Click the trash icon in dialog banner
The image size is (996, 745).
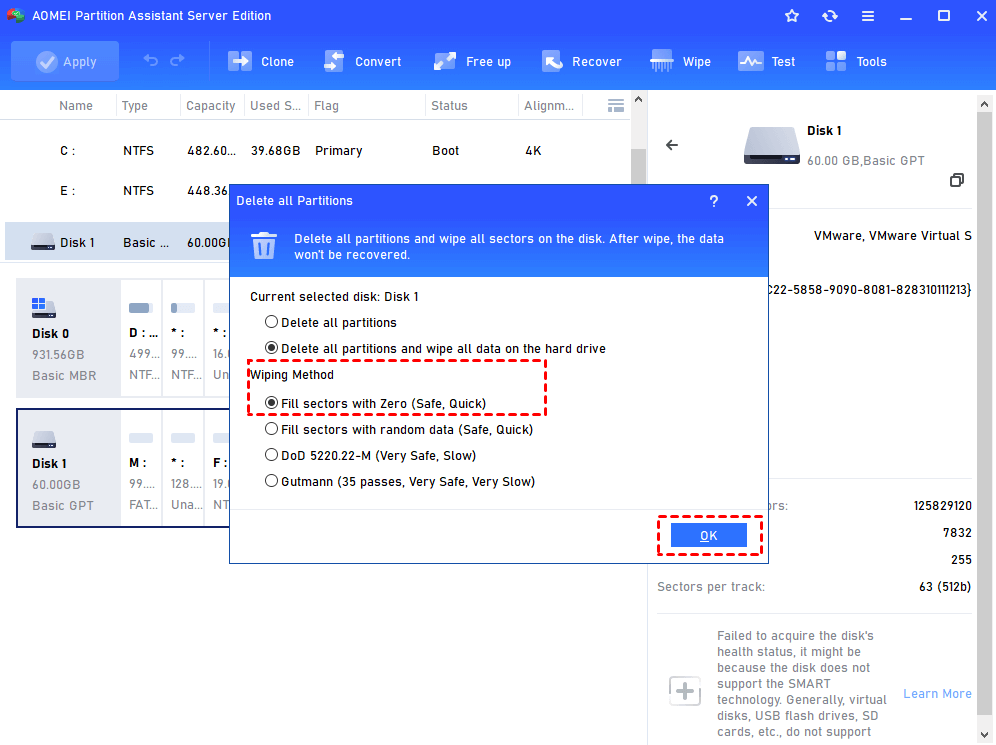click(x=264, y=246)
